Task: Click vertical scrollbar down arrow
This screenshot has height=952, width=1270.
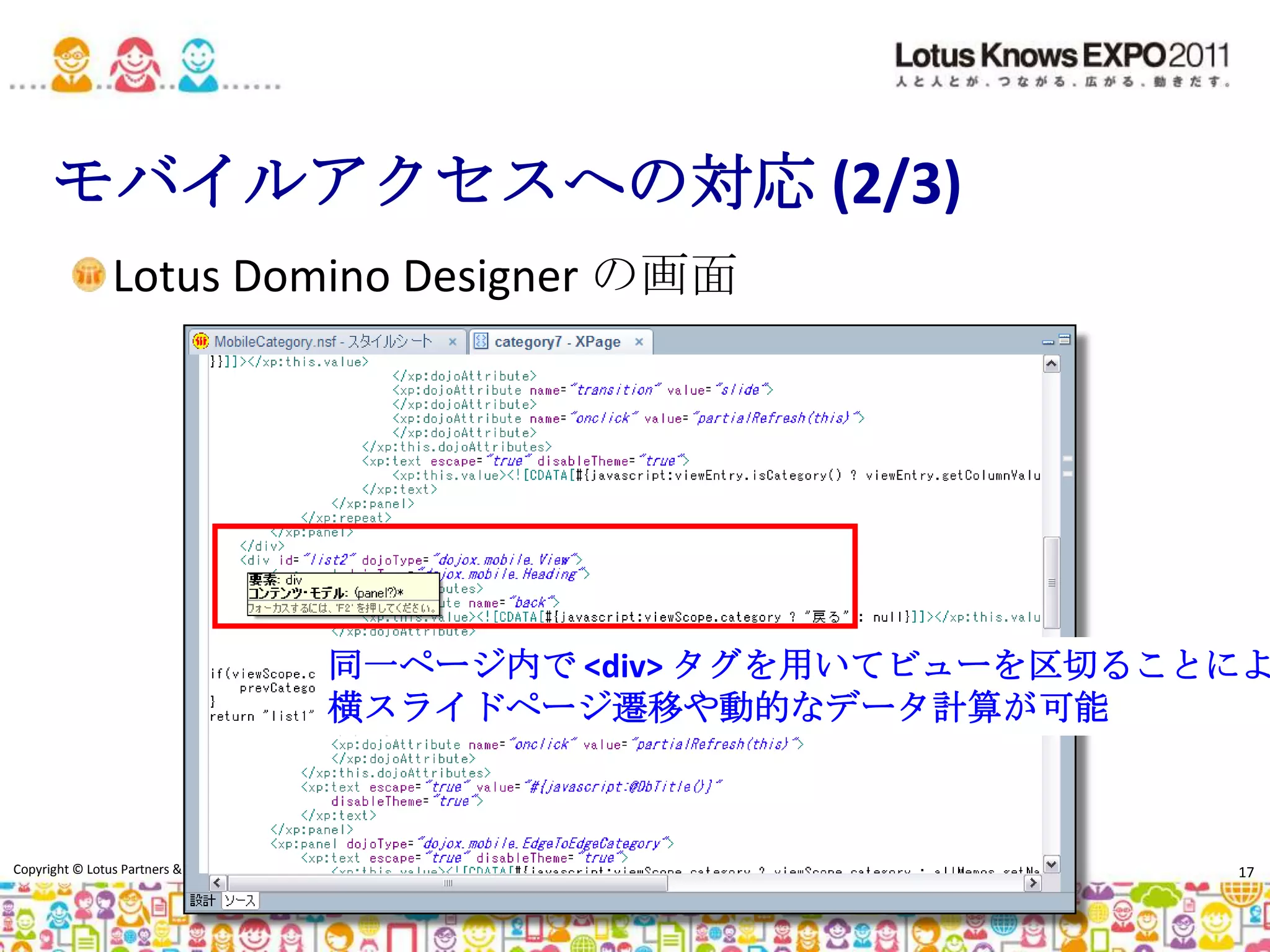Action: point(1051,864)
